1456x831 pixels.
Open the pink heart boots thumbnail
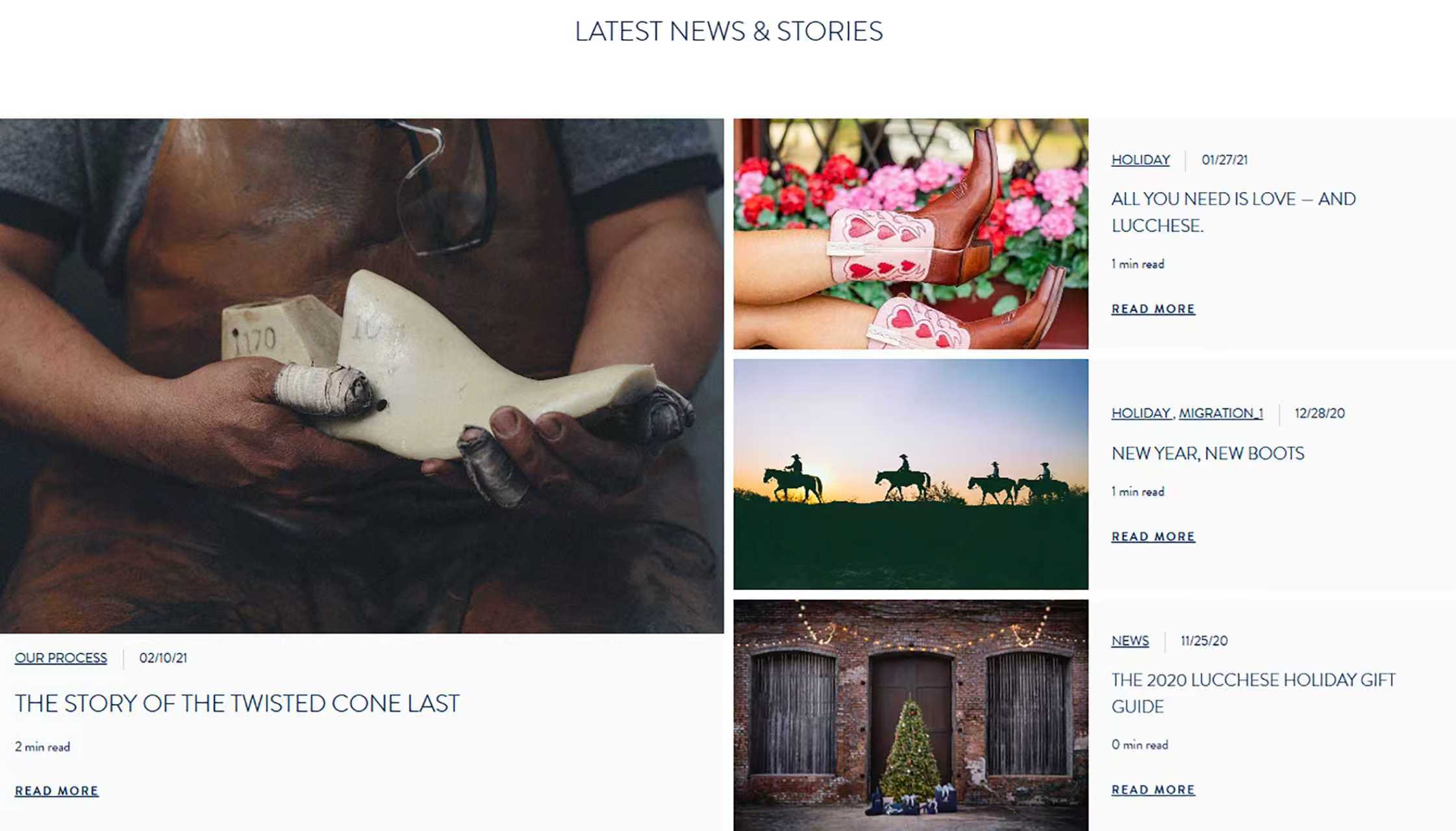coord(911,234)
